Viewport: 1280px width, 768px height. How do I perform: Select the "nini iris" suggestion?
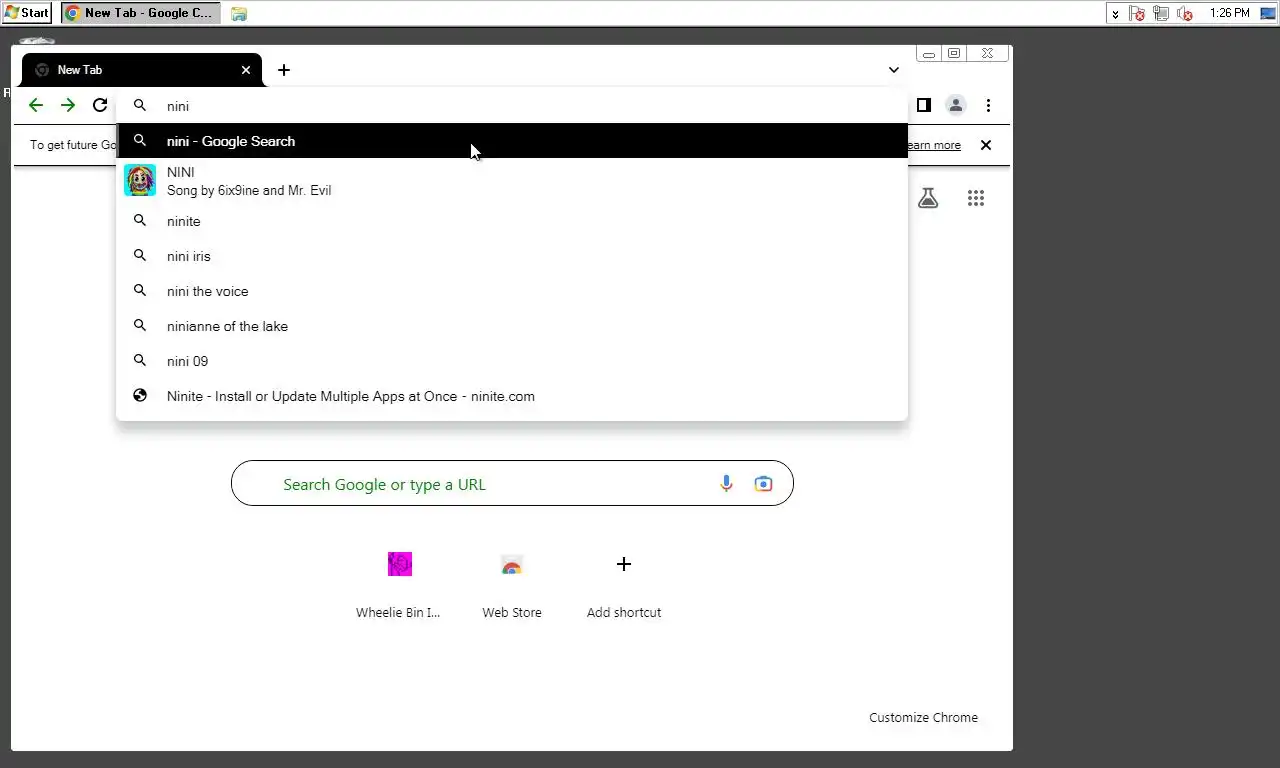click(x=512, y=256)
